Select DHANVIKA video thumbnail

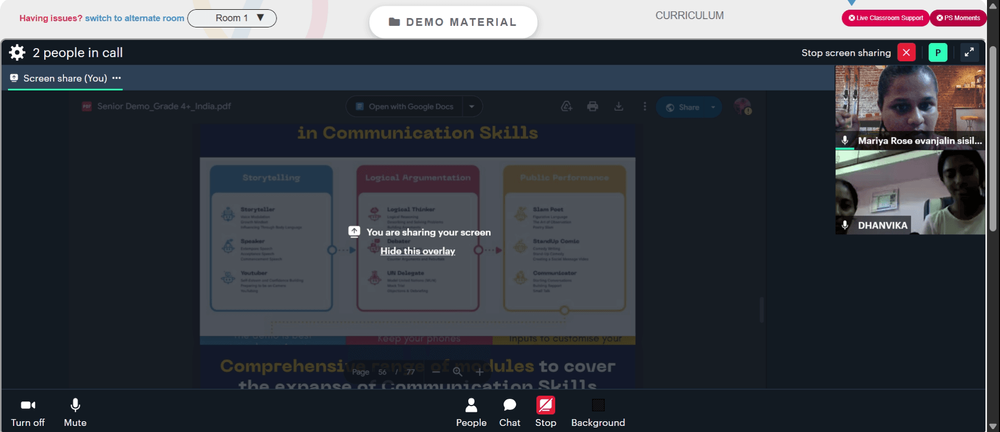click(x=910, y=192)
